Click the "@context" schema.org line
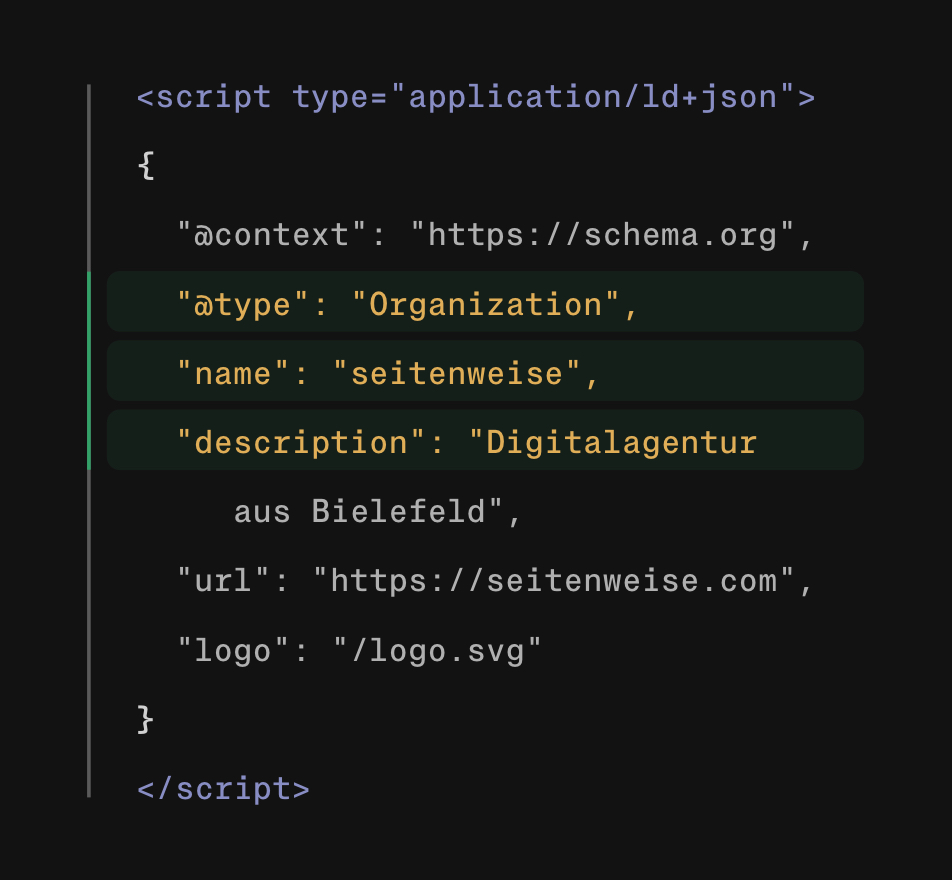The image size is (952, 880). pyautogui.click(x=495, y=236)
